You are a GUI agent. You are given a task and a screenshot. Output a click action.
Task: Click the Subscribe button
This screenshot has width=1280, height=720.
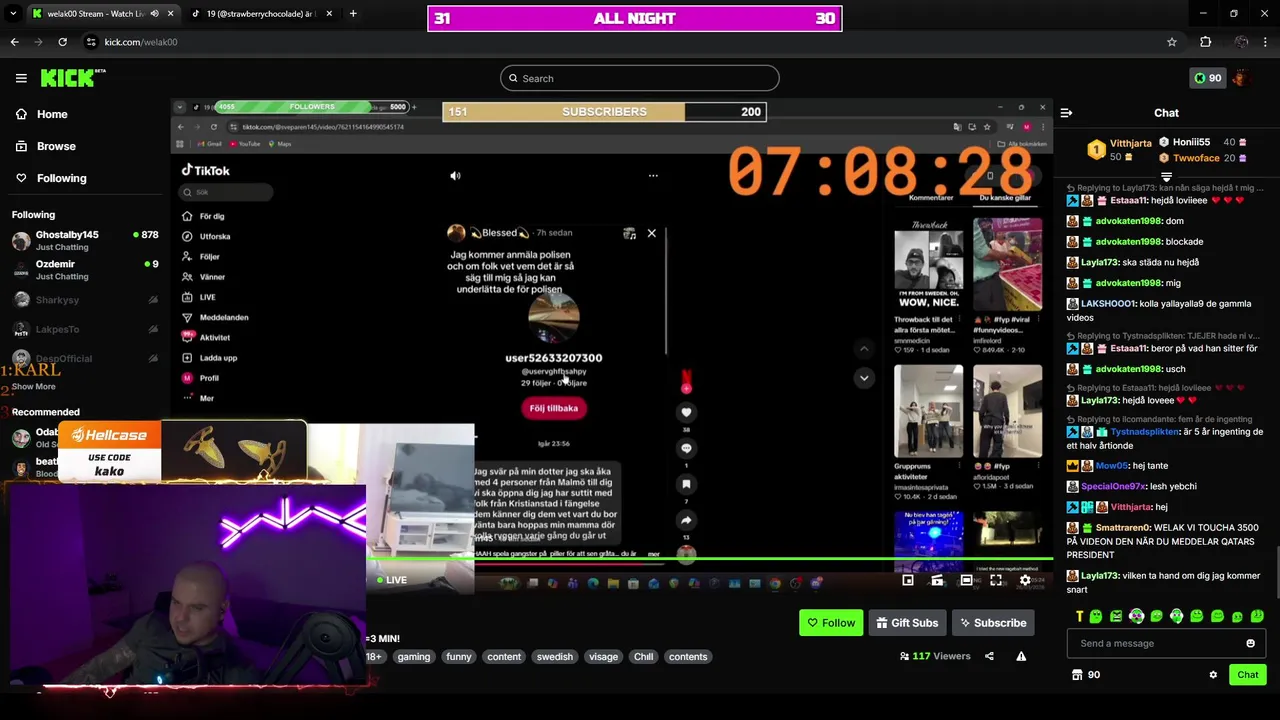coord(993,623)
